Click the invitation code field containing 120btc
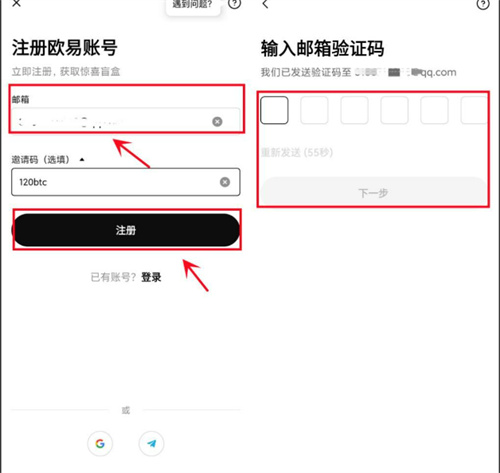500x473 pixels. click(125, 182)
